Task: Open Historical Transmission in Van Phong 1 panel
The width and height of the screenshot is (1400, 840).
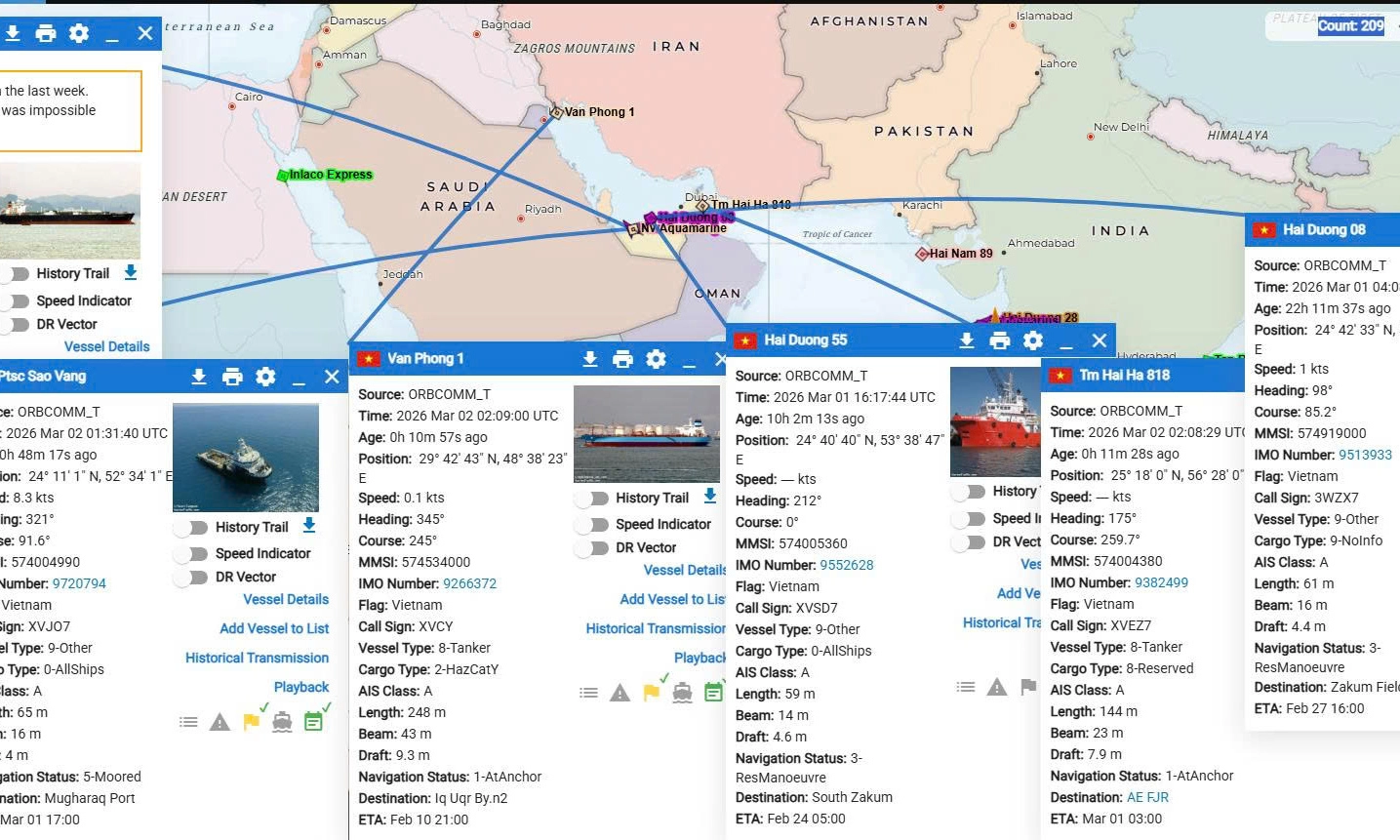Action: (x=656, y=628)
